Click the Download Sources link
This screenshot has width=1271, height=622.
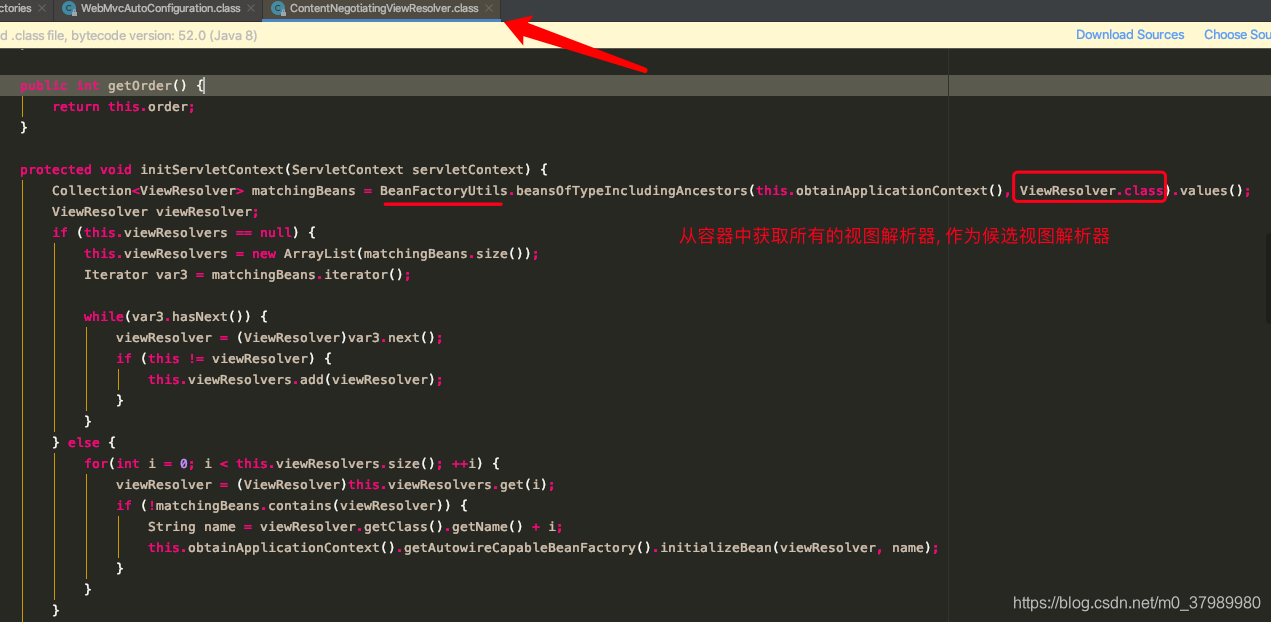tap(1130, 34)
